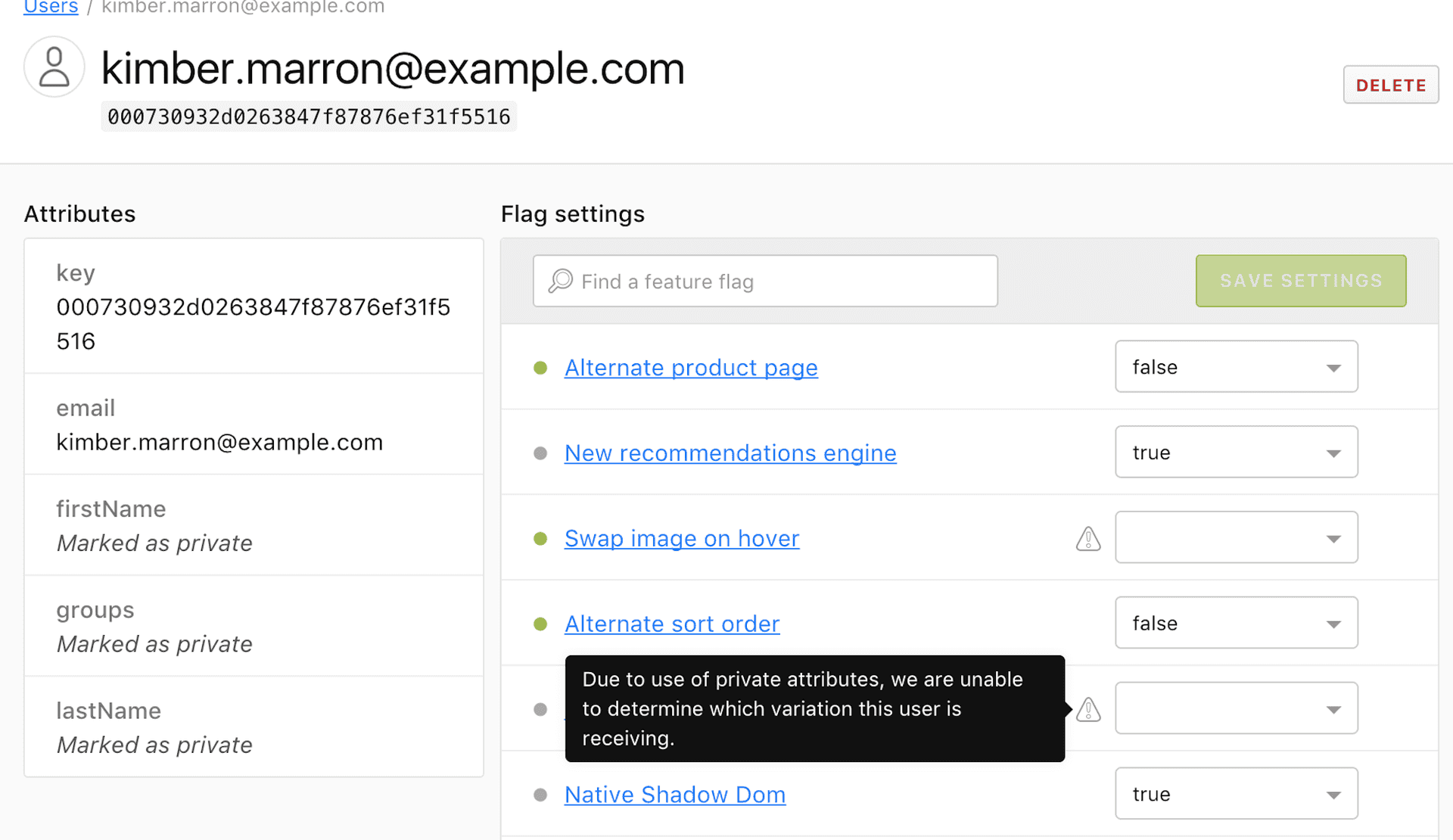Click the magnifying glass search icon
Viewport: 1453px width, 840px height.
tap(560, 280)
